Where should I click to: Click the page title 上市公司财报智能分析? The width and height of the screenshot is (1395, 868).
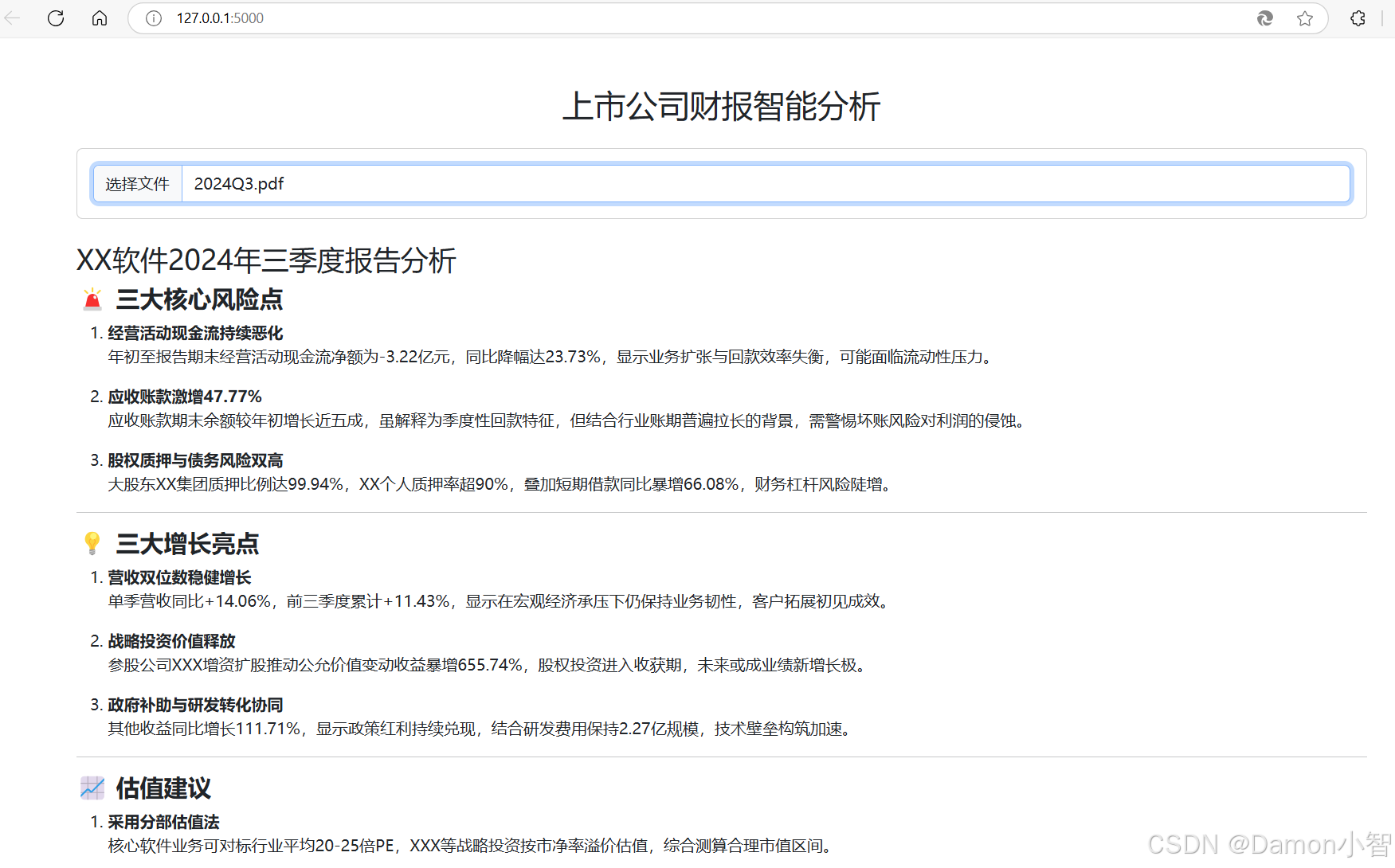pos(722,106)
